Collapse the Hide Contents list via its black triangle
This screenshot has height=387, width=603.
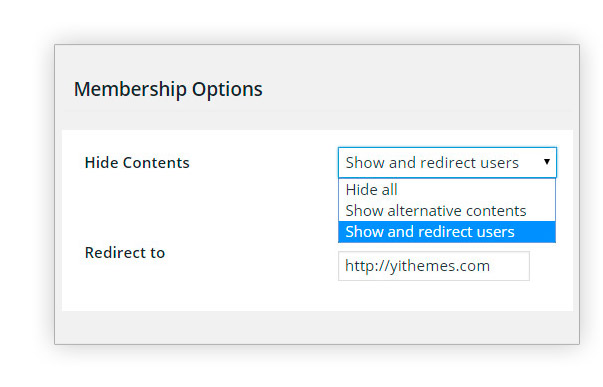546,162
